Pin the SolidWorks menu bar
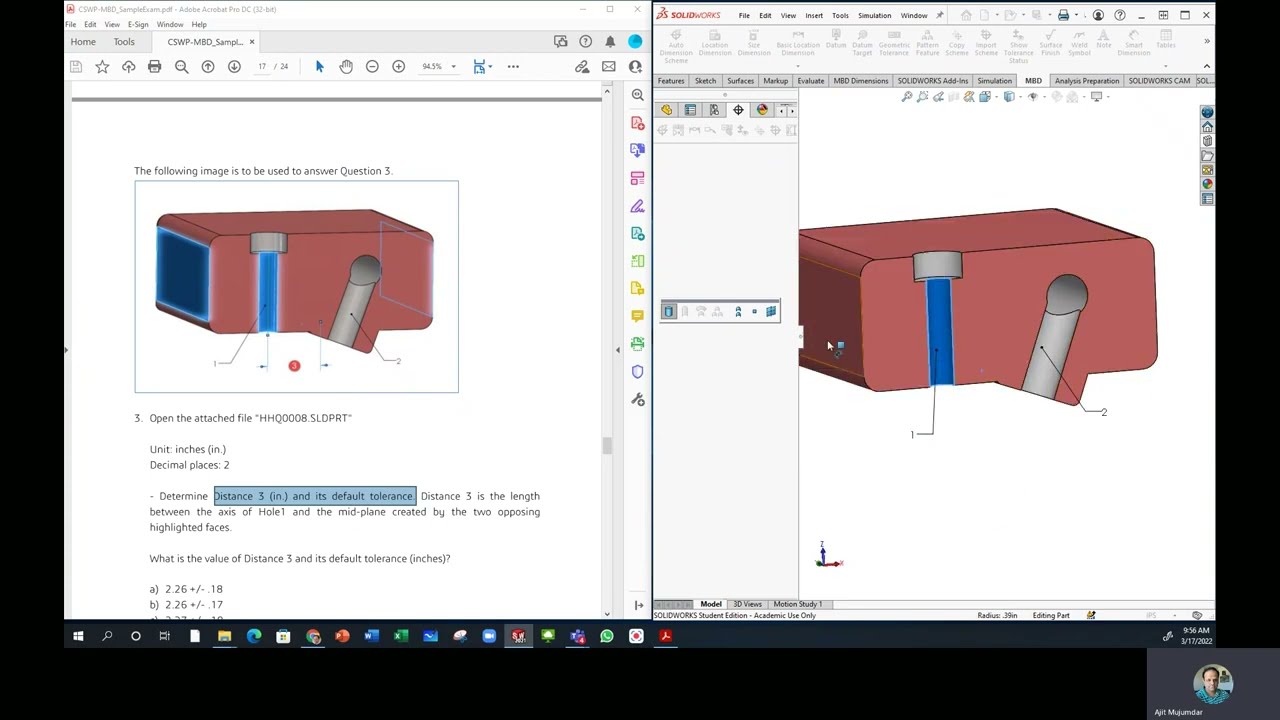This screenshot has width=1280, height=720. [939, 15]
